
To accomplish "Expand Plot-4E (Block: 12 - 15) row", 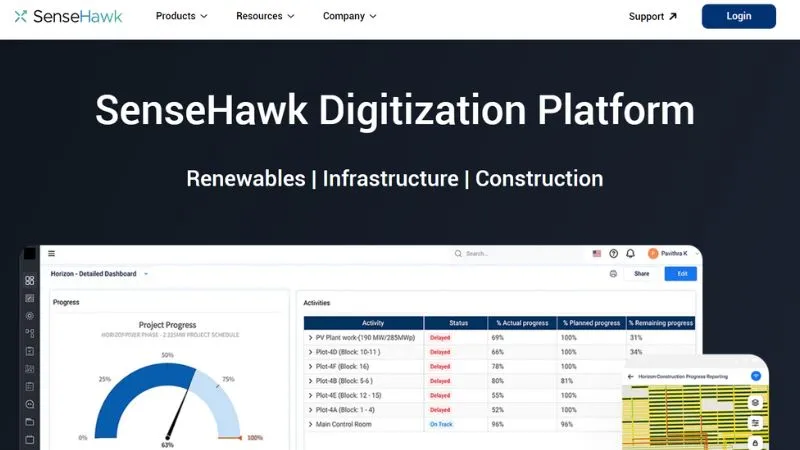I will coord(310,395).
